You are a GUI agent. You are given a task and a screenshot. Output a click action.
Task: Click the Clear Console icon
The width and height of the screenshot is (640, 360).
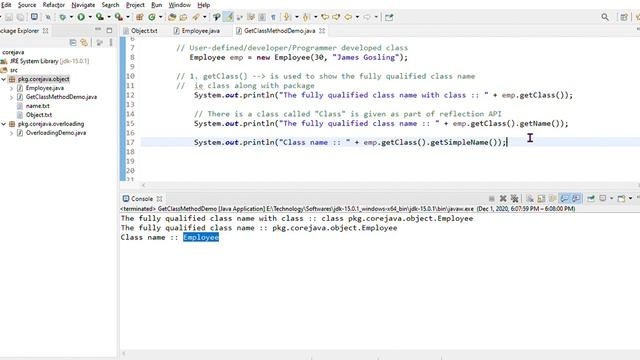click(530, 198)
